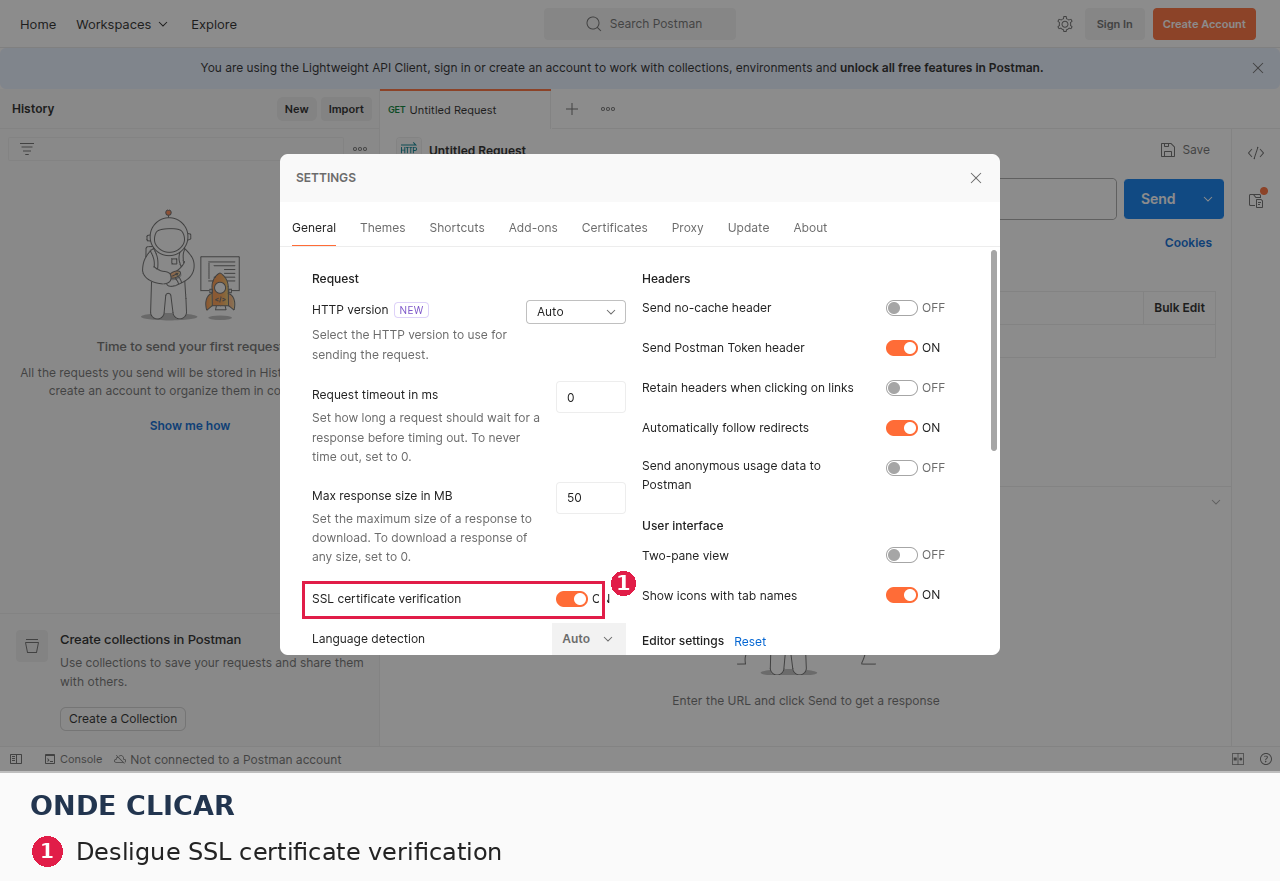
Task: Dismiss the Lightweight API Client banner
Action: [x=1258, y=68]
